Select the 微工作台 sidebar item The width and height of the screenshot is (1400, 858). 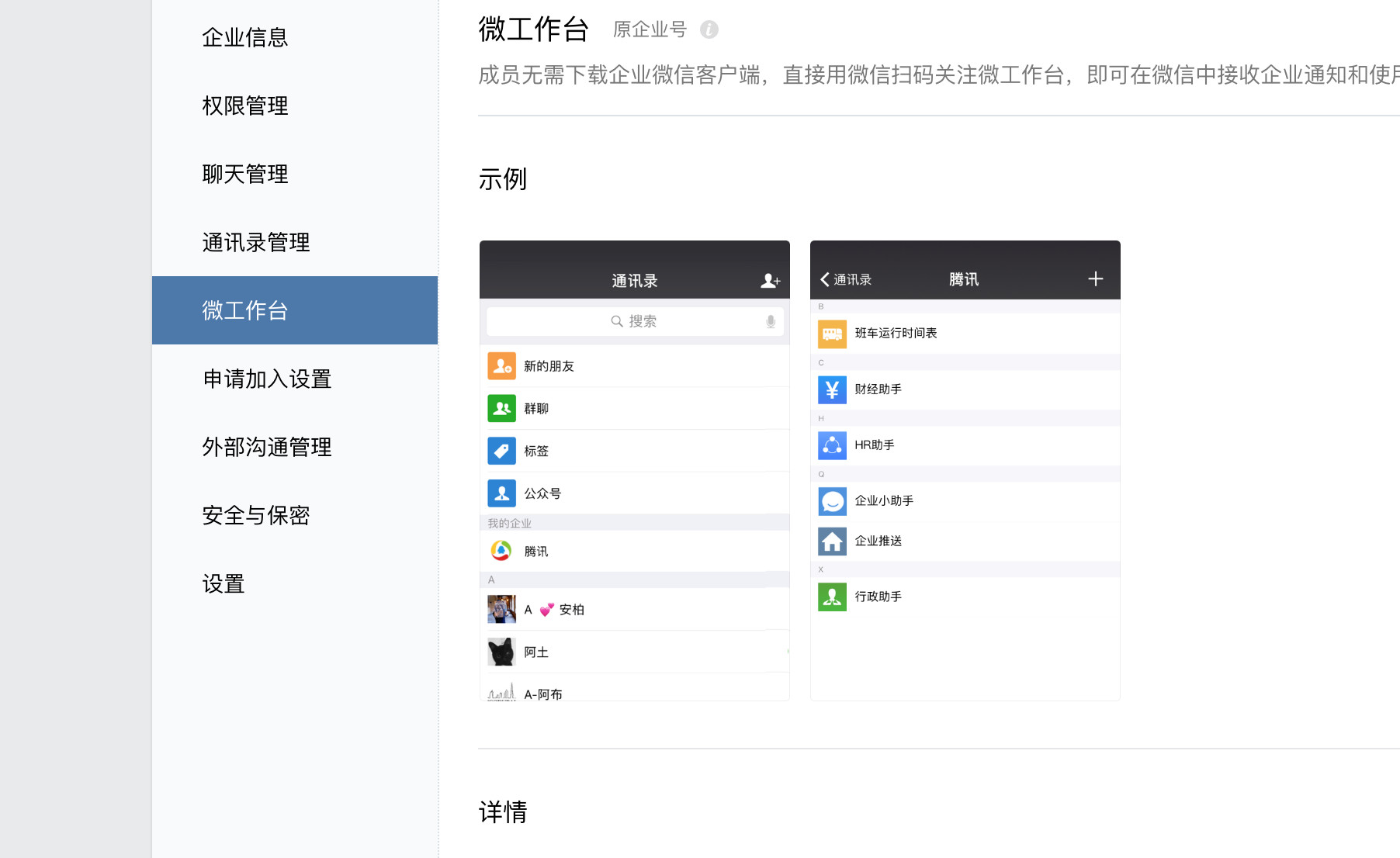point(295,310)
